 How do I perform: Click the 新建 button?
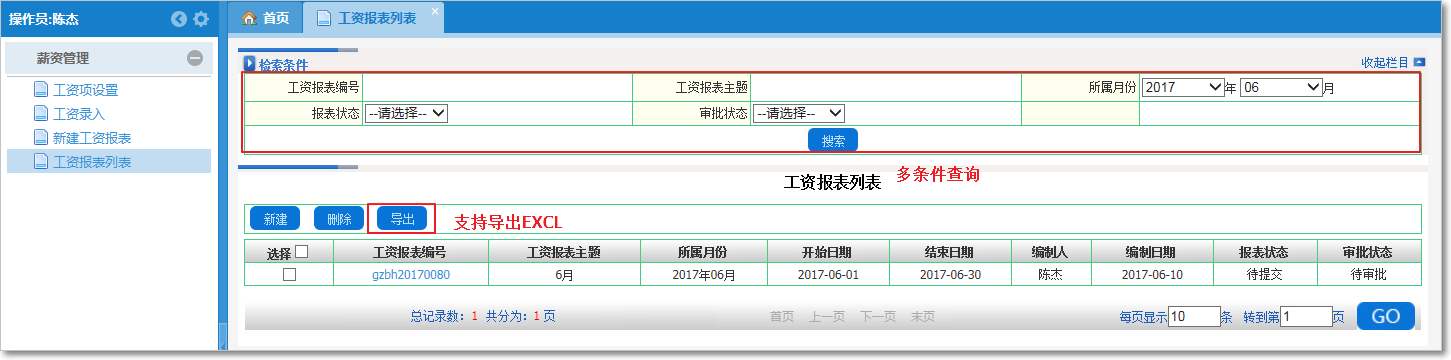click(x=275, y=219)
